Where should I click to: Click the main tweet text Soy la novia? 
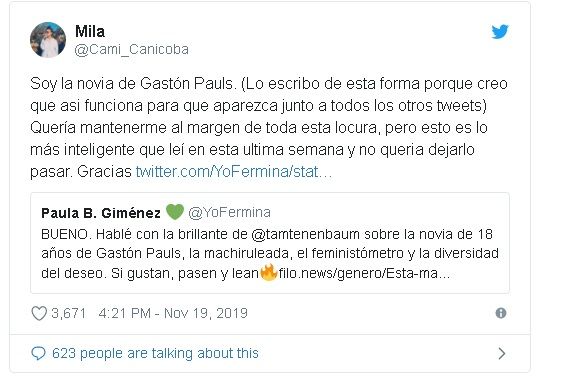(x=269, y=128)
